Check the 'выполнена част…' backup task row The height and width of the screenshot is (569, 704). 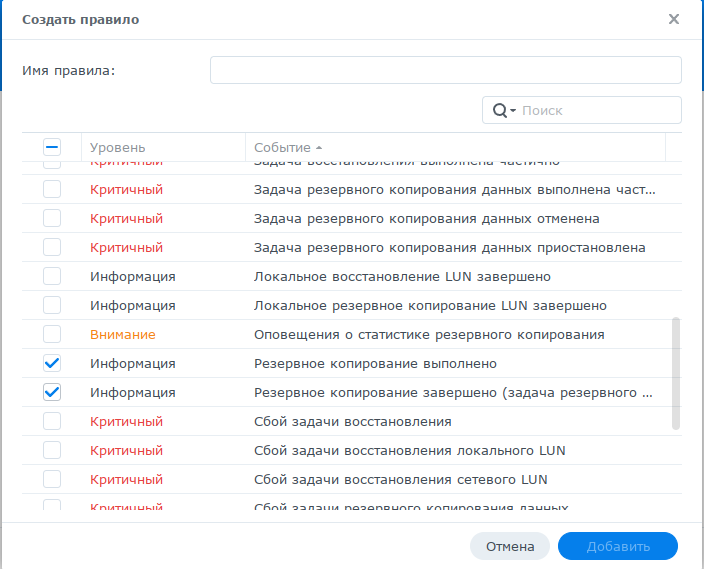pyautogui.click(x=52, y=189)
